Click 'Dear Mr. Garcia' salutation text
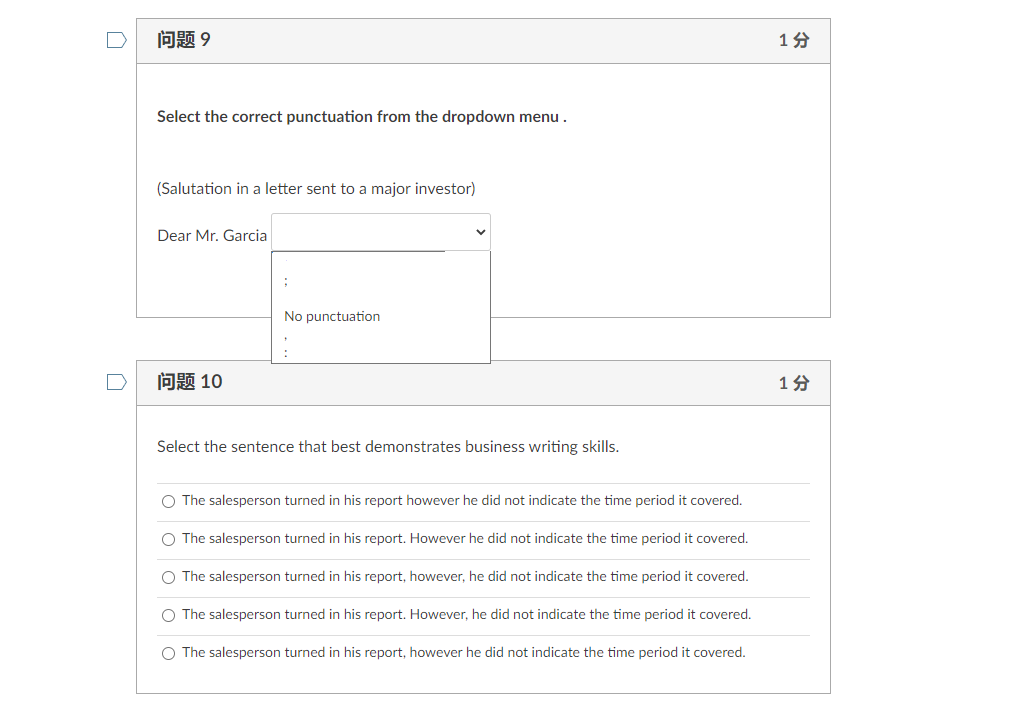The width and height of the screenshot is (1013, 714). point(211,235)
